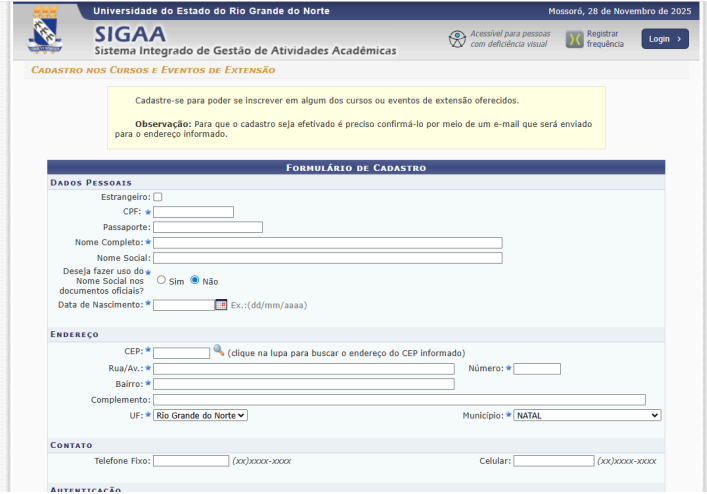Click the Registrar frequência green icon
707x494 pixels.
click(x=574, y=40)
